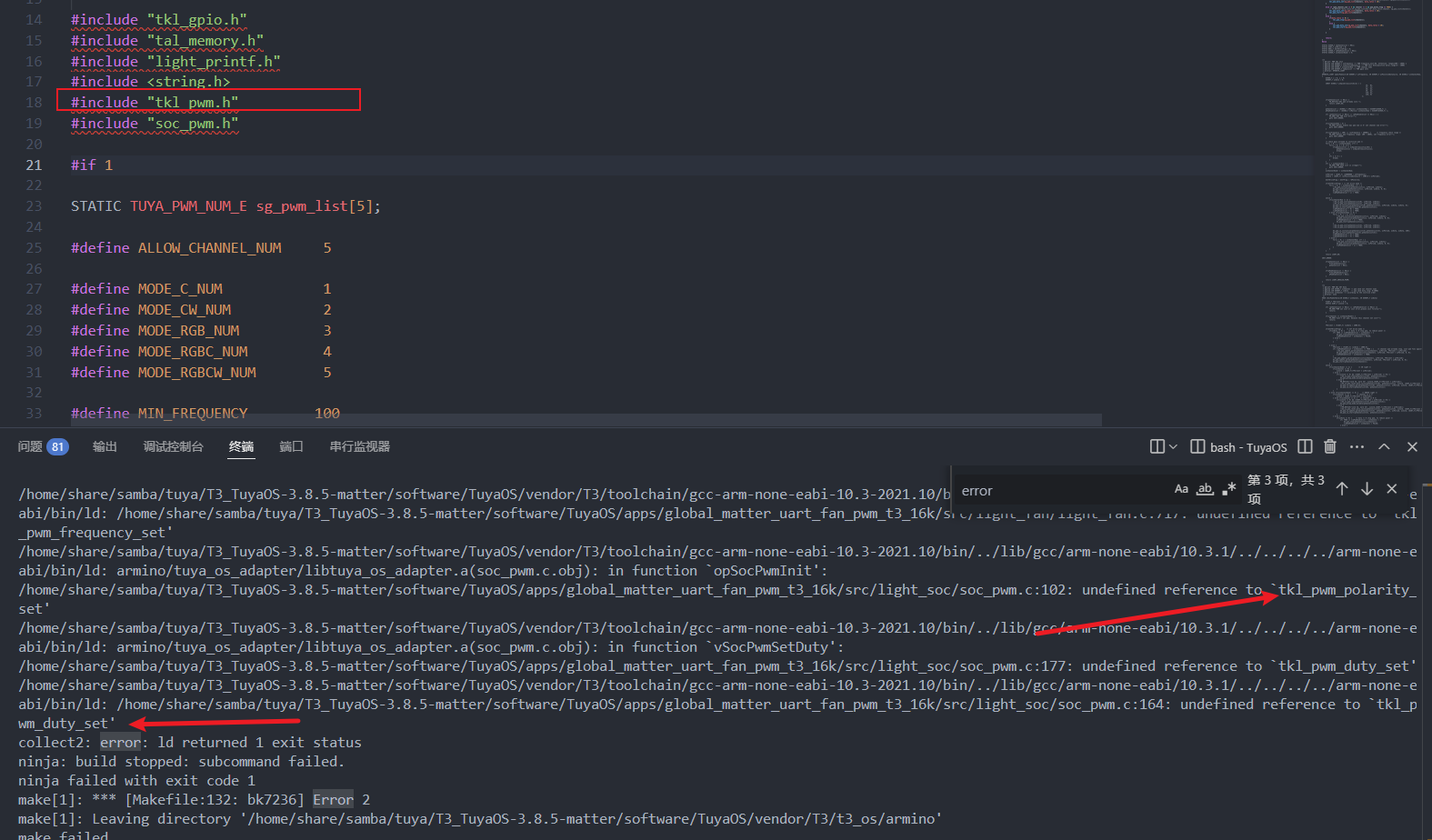Click 'ninja: build stopped: subcommand failed.' line

[x=181, y=762]
